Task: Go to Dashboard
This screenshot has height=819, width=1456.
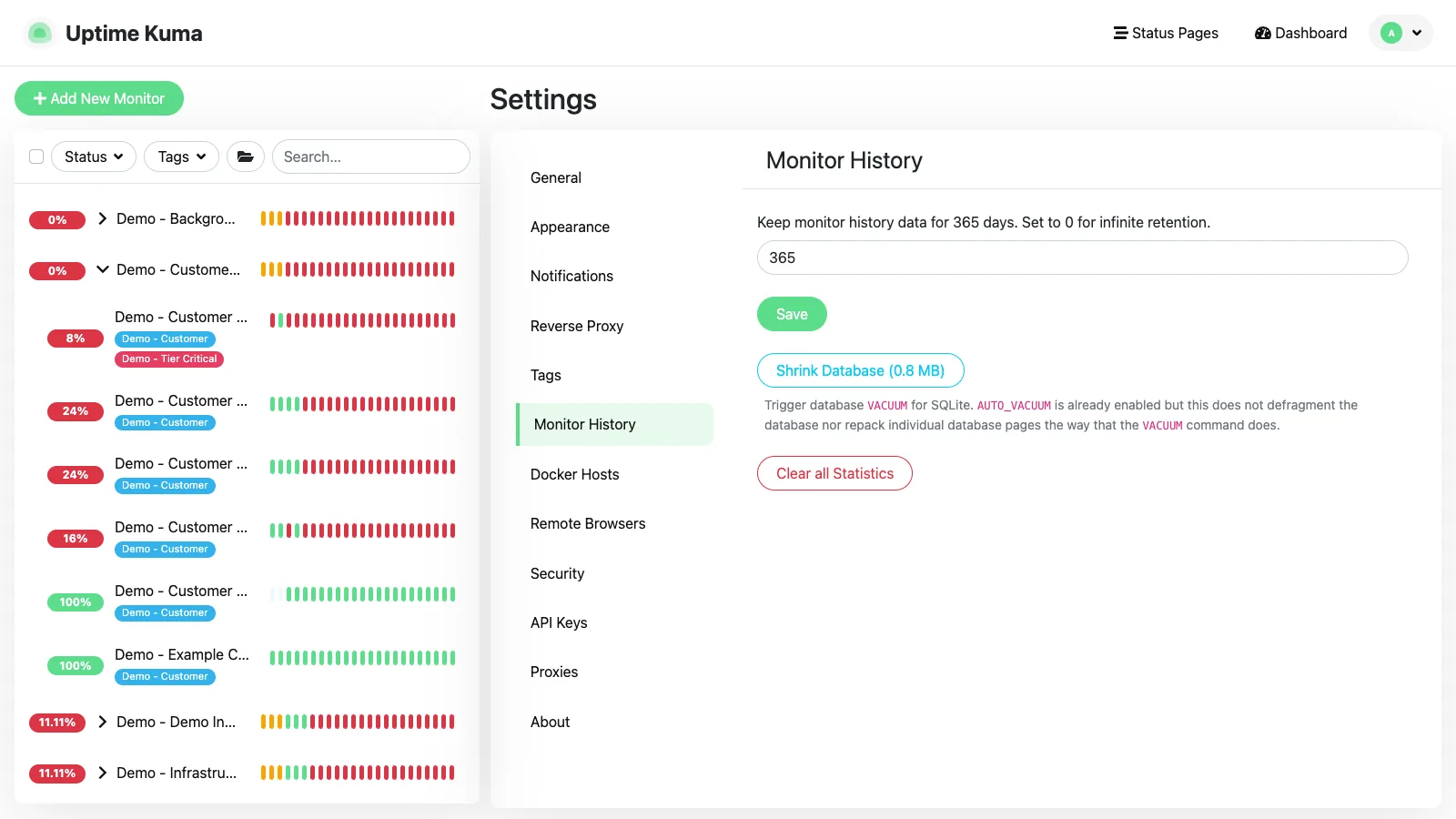Action: coord(1300,33)
